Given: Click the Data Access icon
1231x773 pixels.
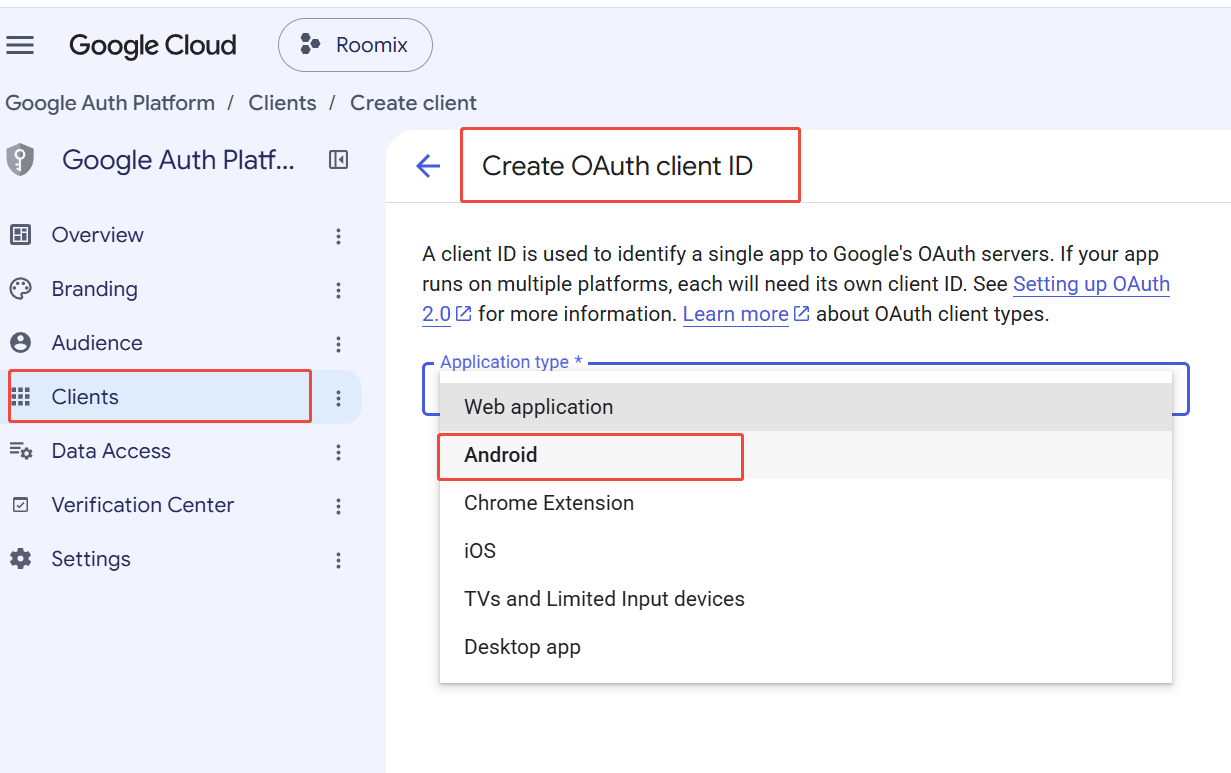Looking at the screenshot, I should (x=20, y=451).
